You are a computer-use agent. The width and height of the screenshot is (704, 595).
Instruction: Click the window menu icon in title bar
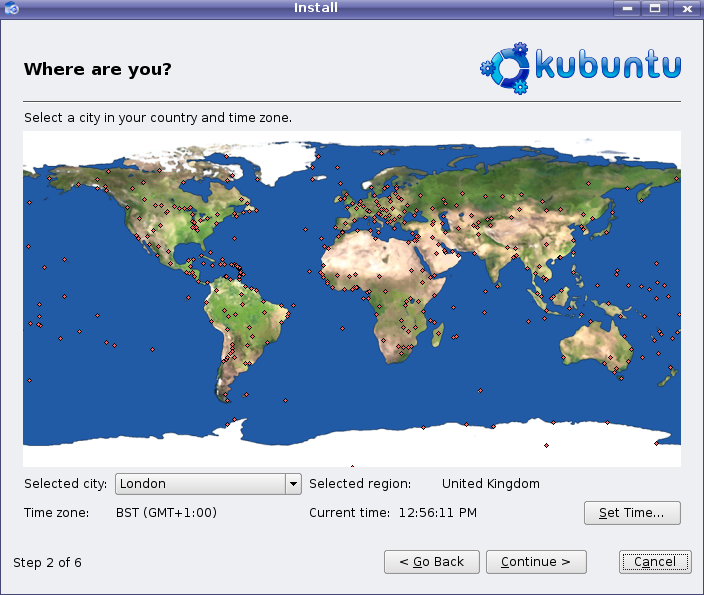click(x=11, y=8)
